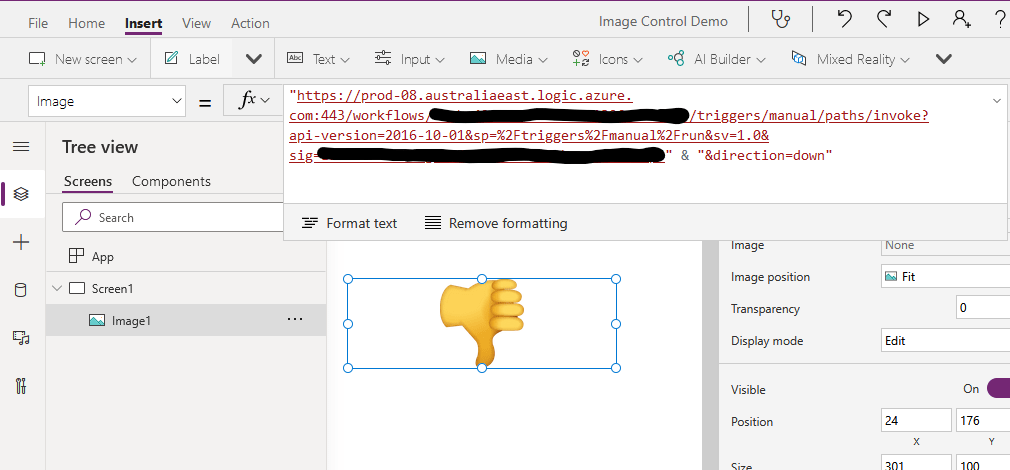Open the Media icon in left sidebar
This screenshot has height=470, width=1010.
coord(21,338)
